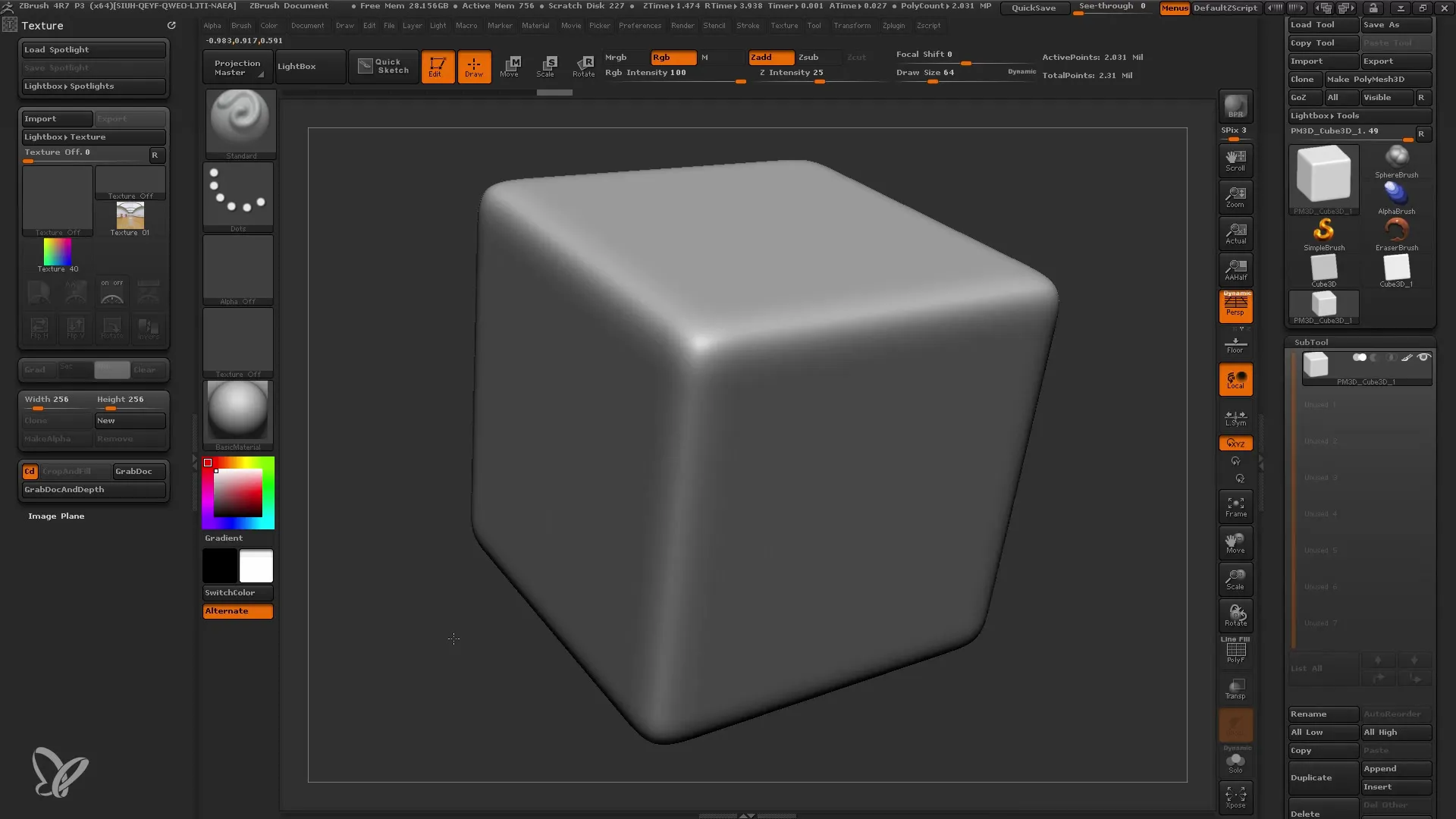Expand the Texture panel header
This screenshot has width=1456, height=819.
click(42, 25)
